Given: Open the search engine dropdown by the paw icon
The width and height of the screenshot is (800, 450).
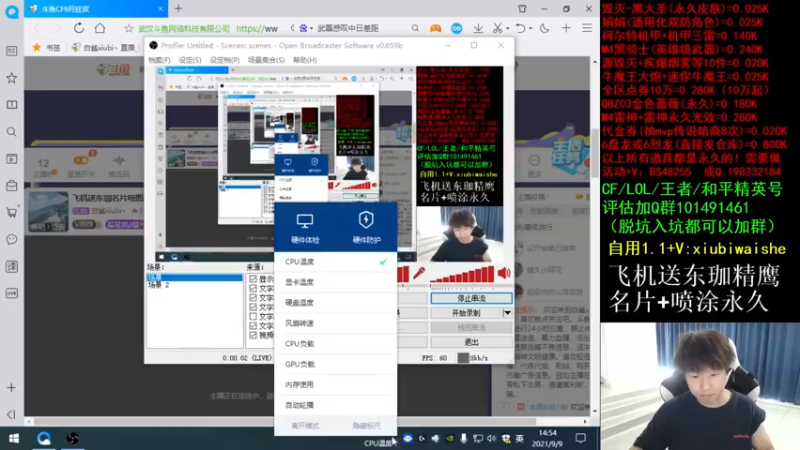Looking at the screenshot, I should click(x=312, y=29).
